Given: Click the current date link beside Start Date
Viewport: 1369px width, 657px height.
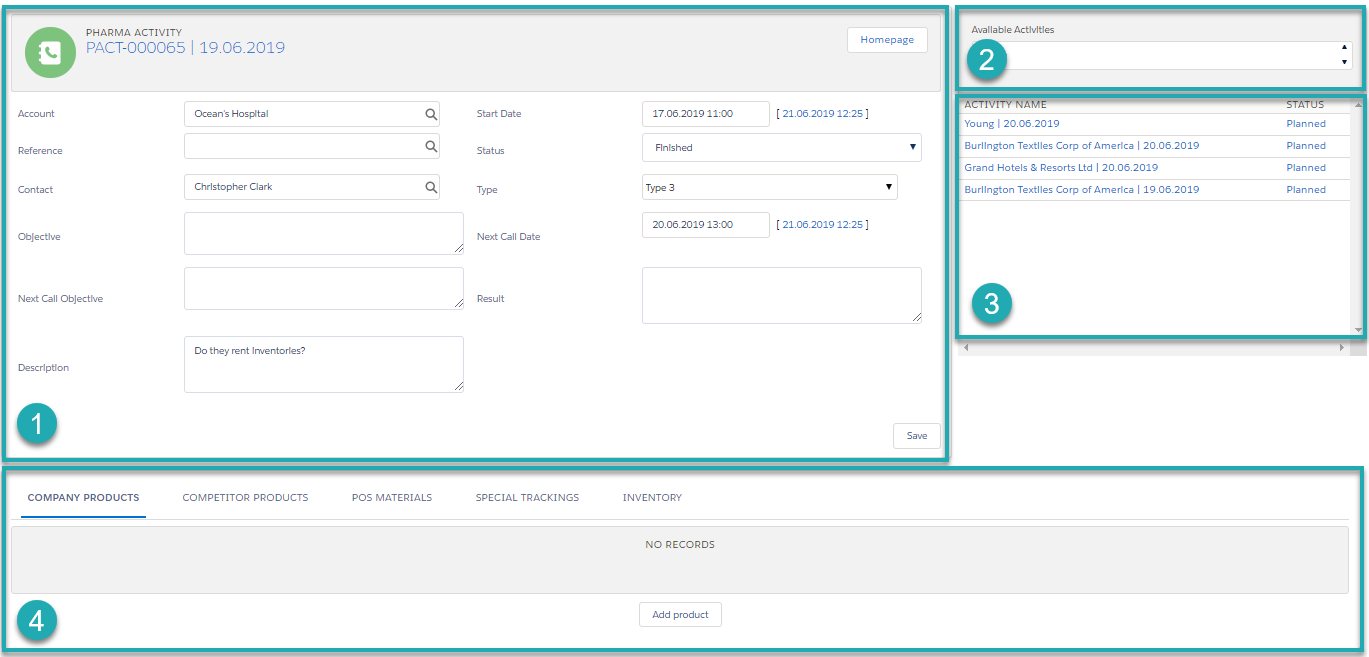Looking at the screenshot, I should (822, 114).
